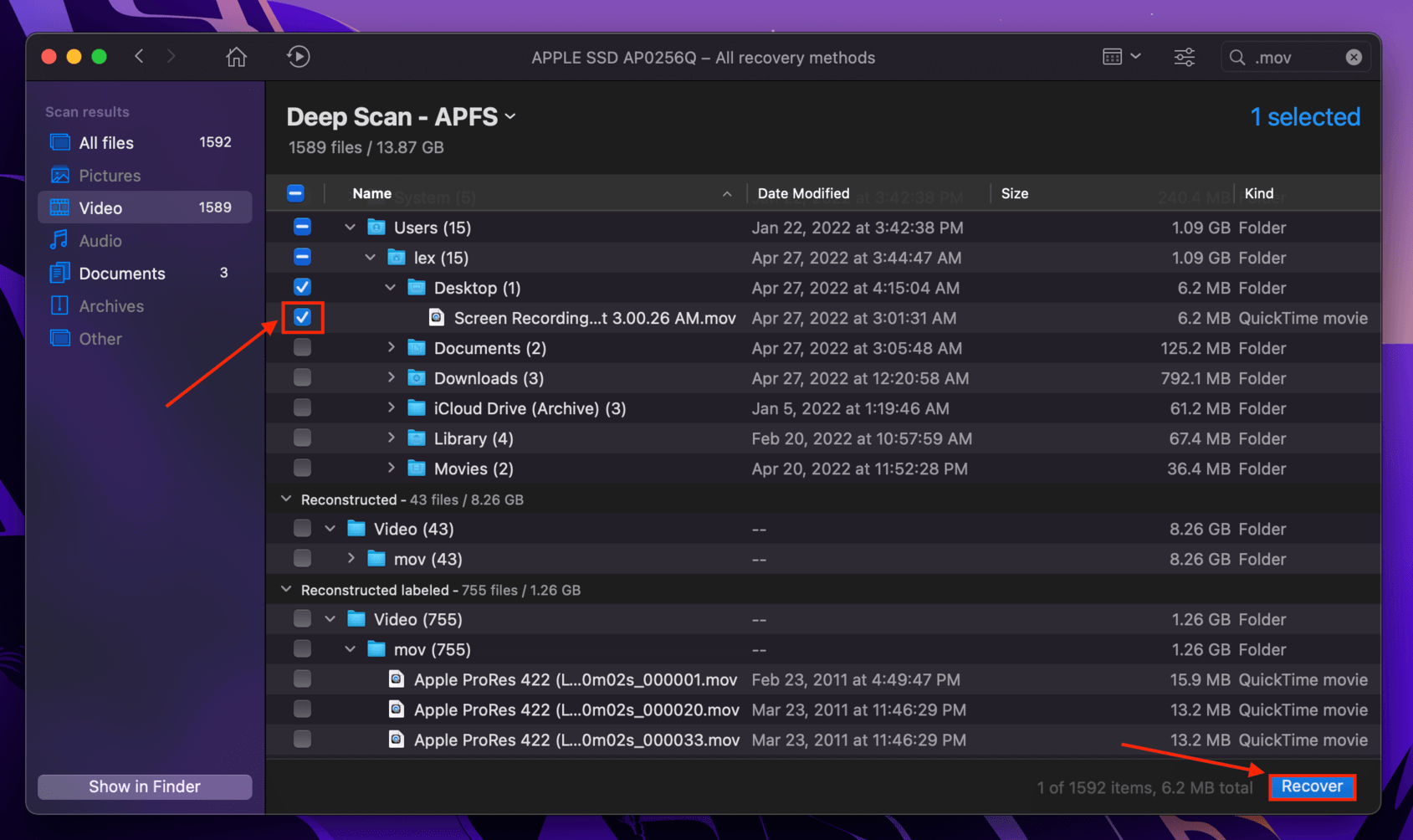Screen dimensions: 1413x840
Task: Collapse the Users (15) folder
Action: point(351,228)
